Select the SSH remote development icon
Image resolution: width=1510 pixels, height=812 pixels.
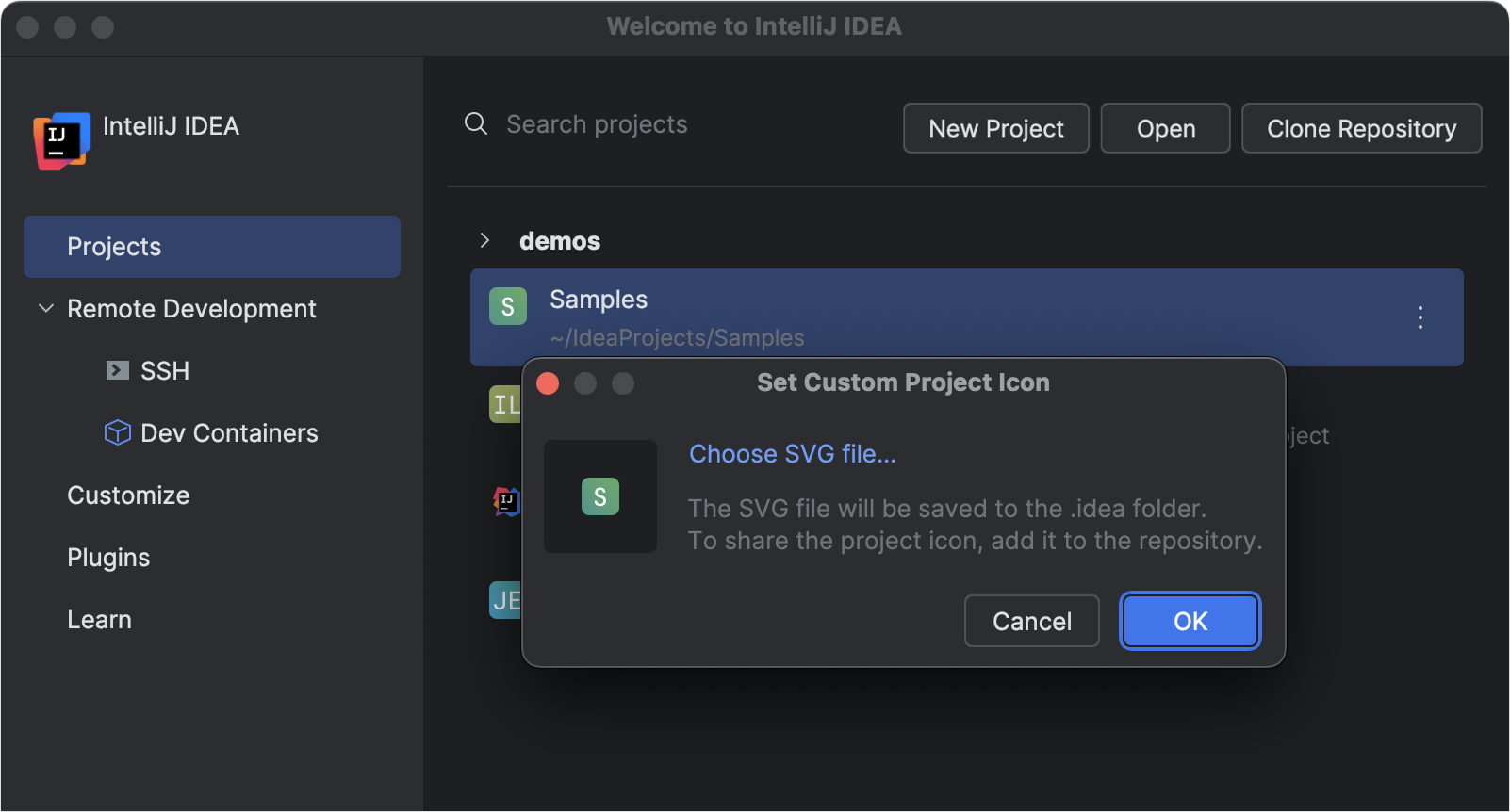pos(117,370)
